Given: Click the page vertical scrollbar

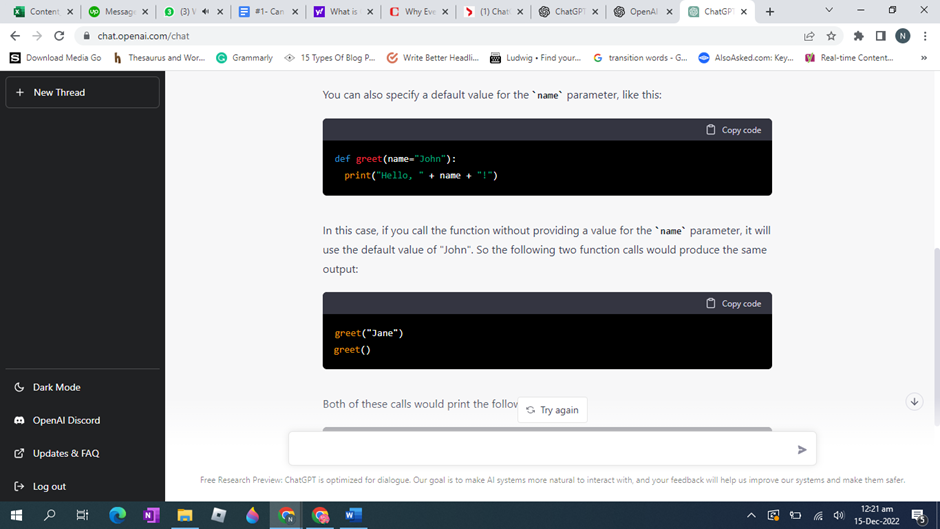Looking at the screenshot, I should tap(936, 336).
